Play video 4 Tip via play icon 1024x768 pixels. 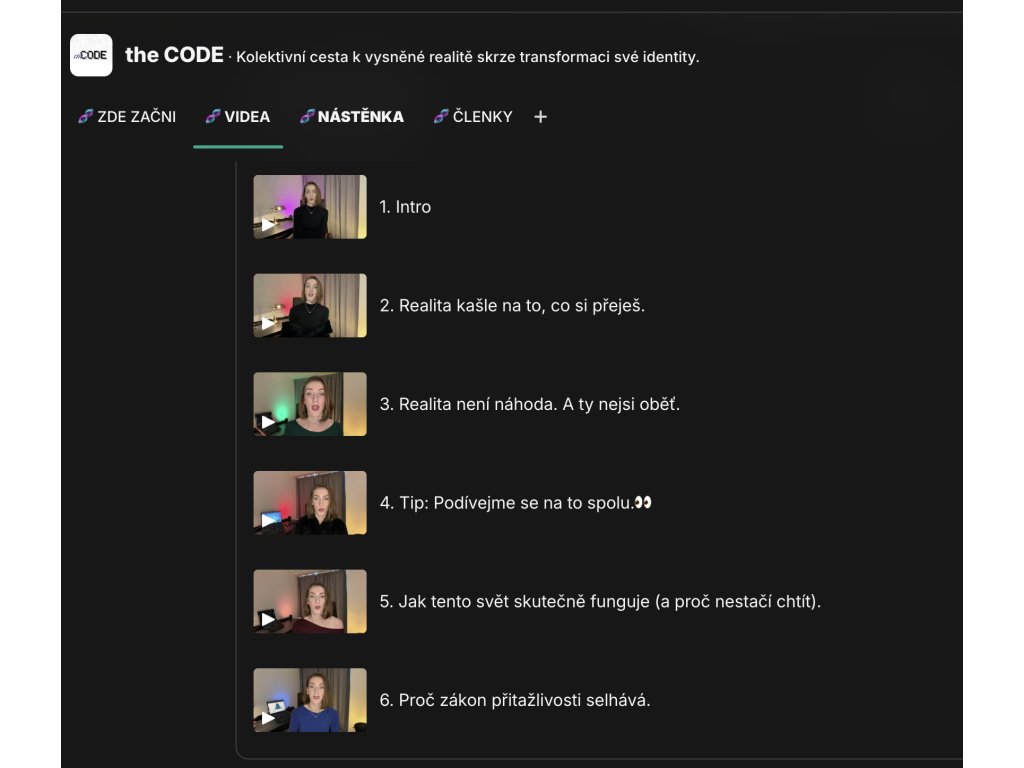pyautogui.click(x=268, y=520)
